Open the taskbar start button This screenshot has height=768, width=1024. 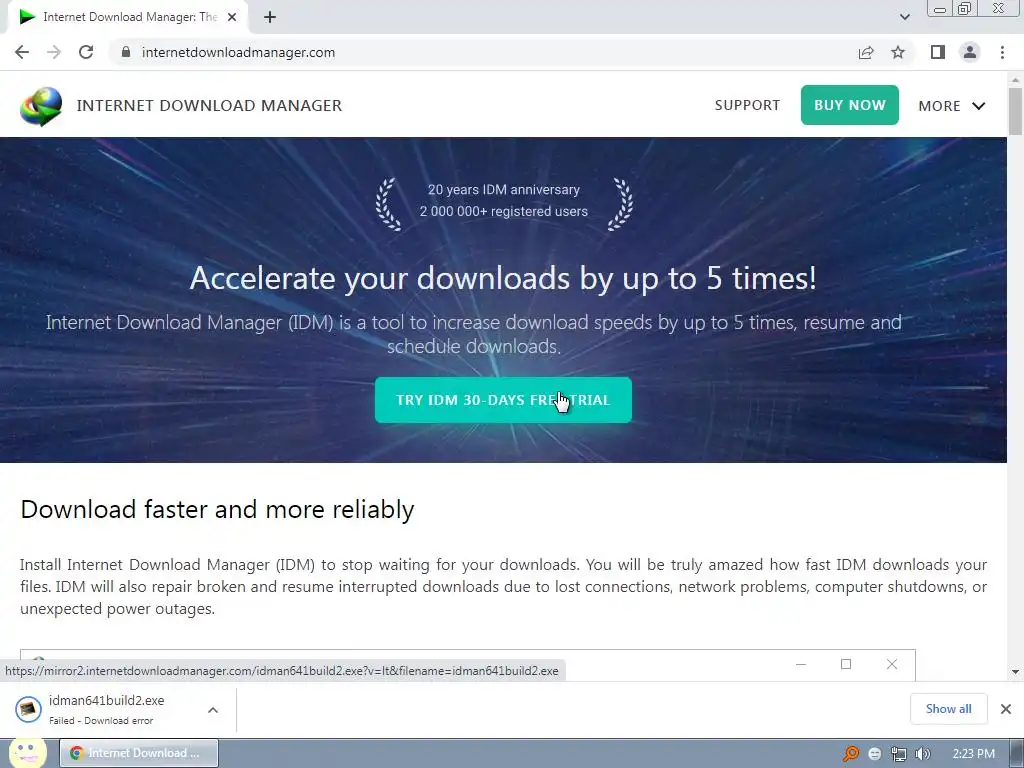click(x=27, y=753)
